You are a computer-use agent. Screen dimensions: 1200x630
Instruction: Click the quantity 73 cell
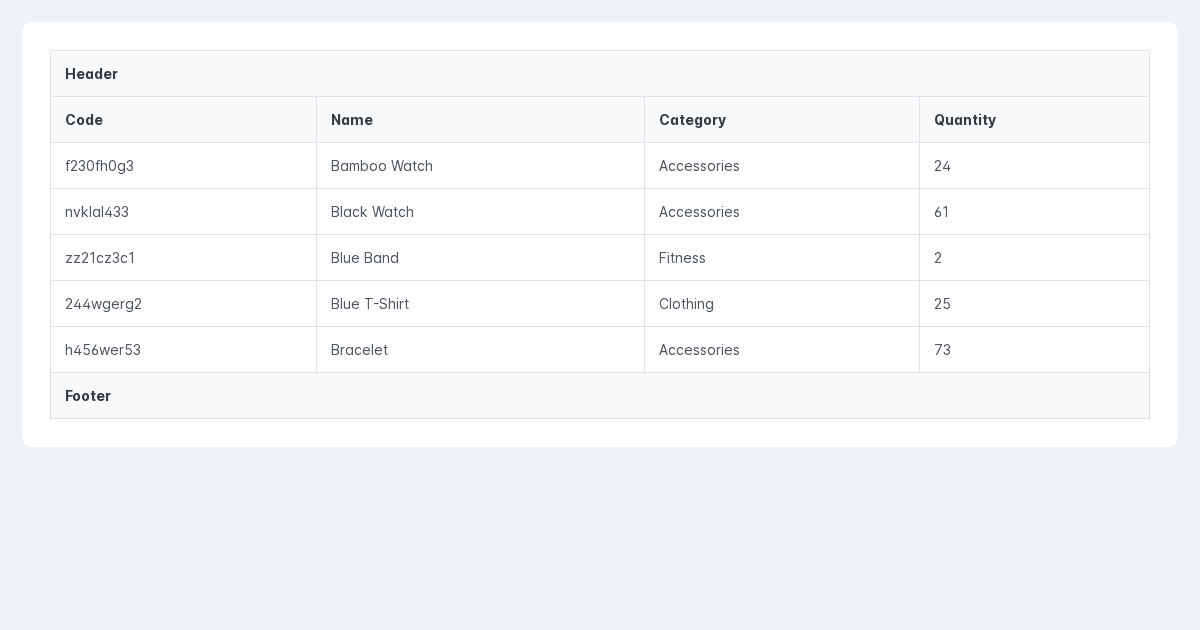tap(943, 350)
